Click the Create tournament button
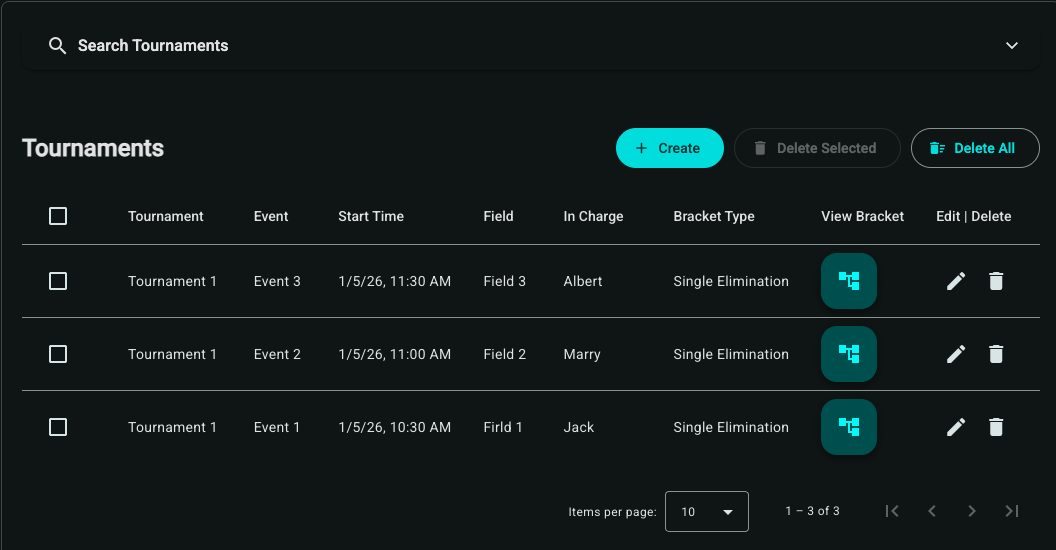 (669, 148)
